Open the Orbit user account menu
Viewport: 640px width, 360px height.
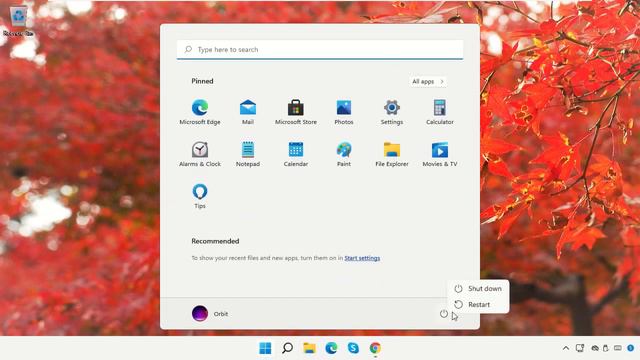click(210, 313)
